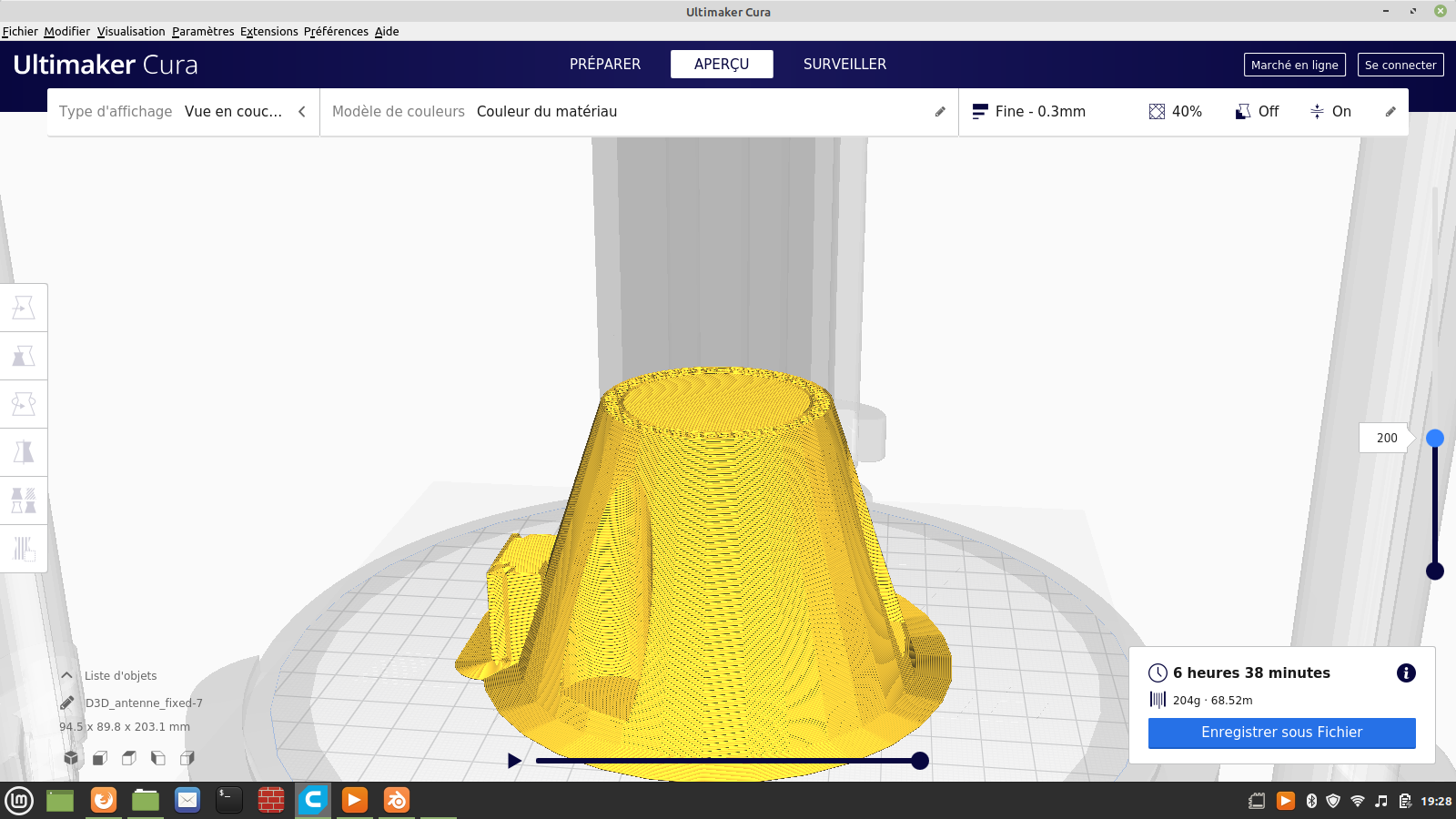Image resolution: width=1456 pixels, height=819 pixels.
Task: Open print settings via adhesion On indicator
Action: [x=1330, y=111]
